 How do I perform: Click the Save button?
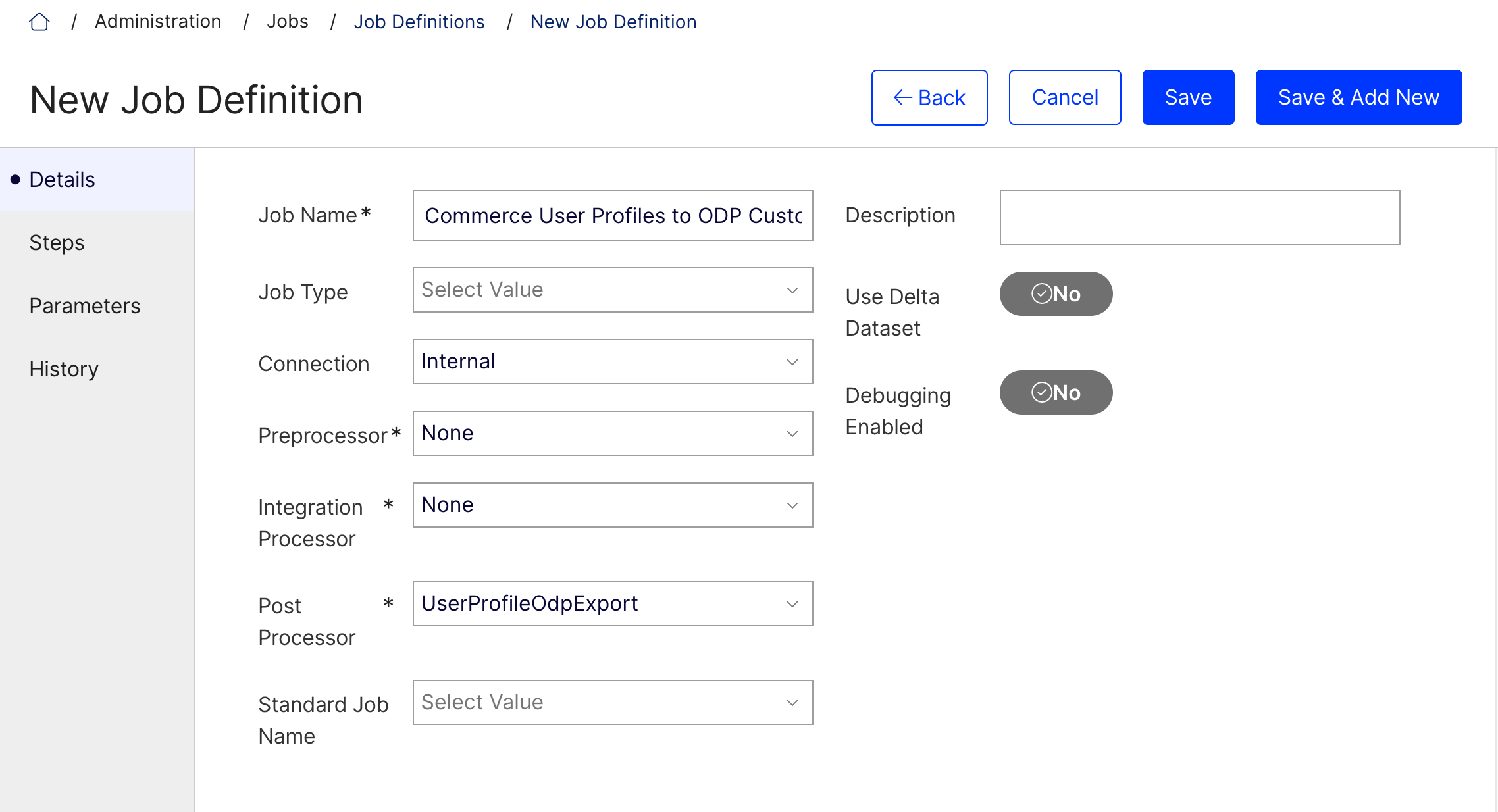coord(1188,97)
